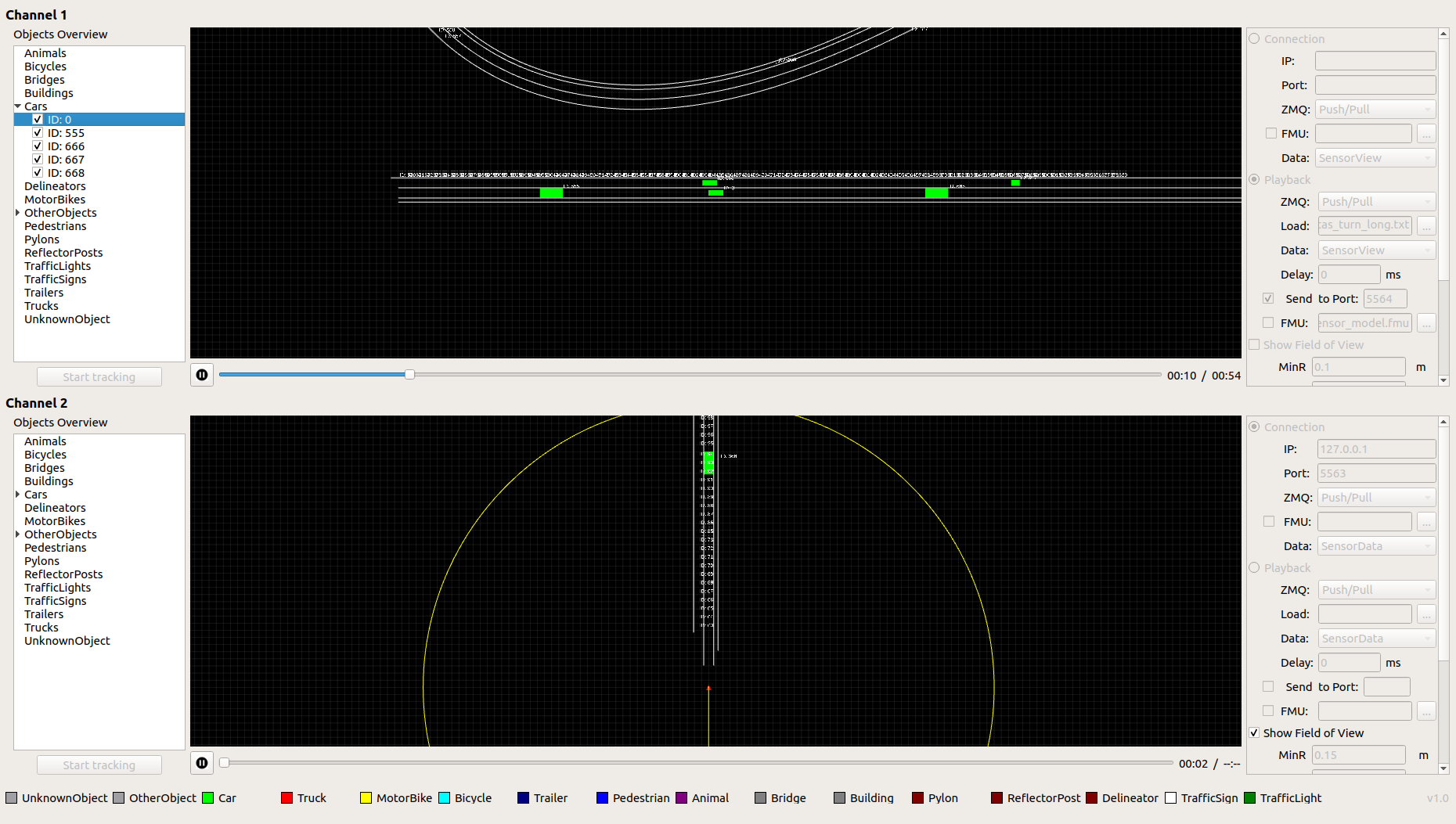1456x824 pixels.
Task: Open playback ZMQ dropdown in Channel 1
Action: (1377, 202)
